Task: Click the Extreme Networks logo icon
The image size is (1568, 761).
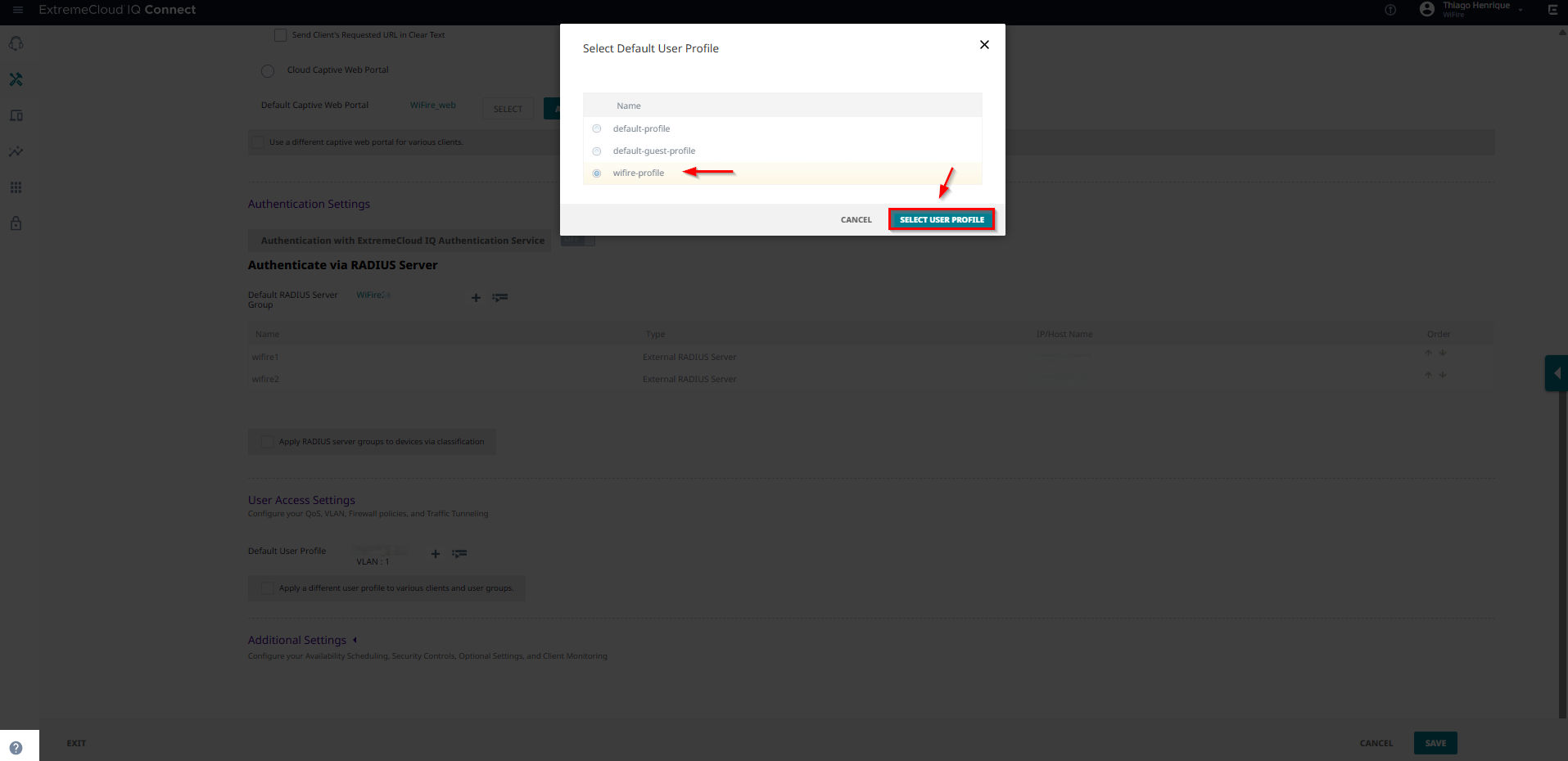Action: coord(1552,10)
